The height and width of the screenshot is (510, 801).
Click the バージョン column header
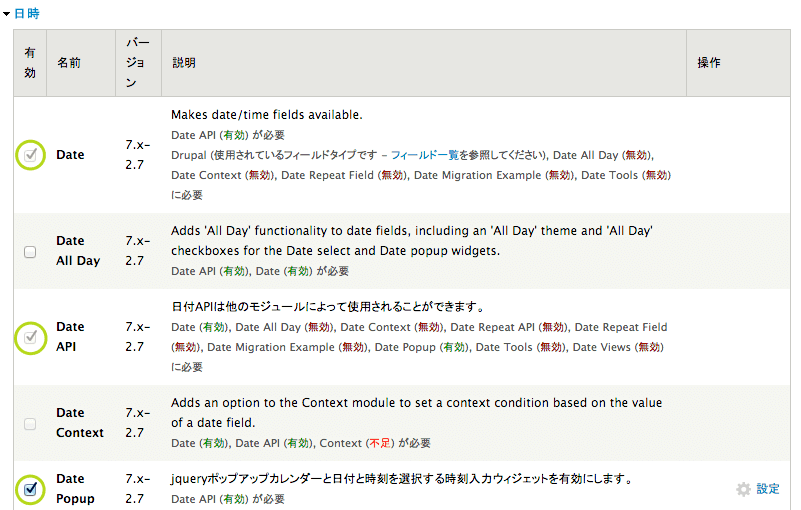tap(138, 63)
